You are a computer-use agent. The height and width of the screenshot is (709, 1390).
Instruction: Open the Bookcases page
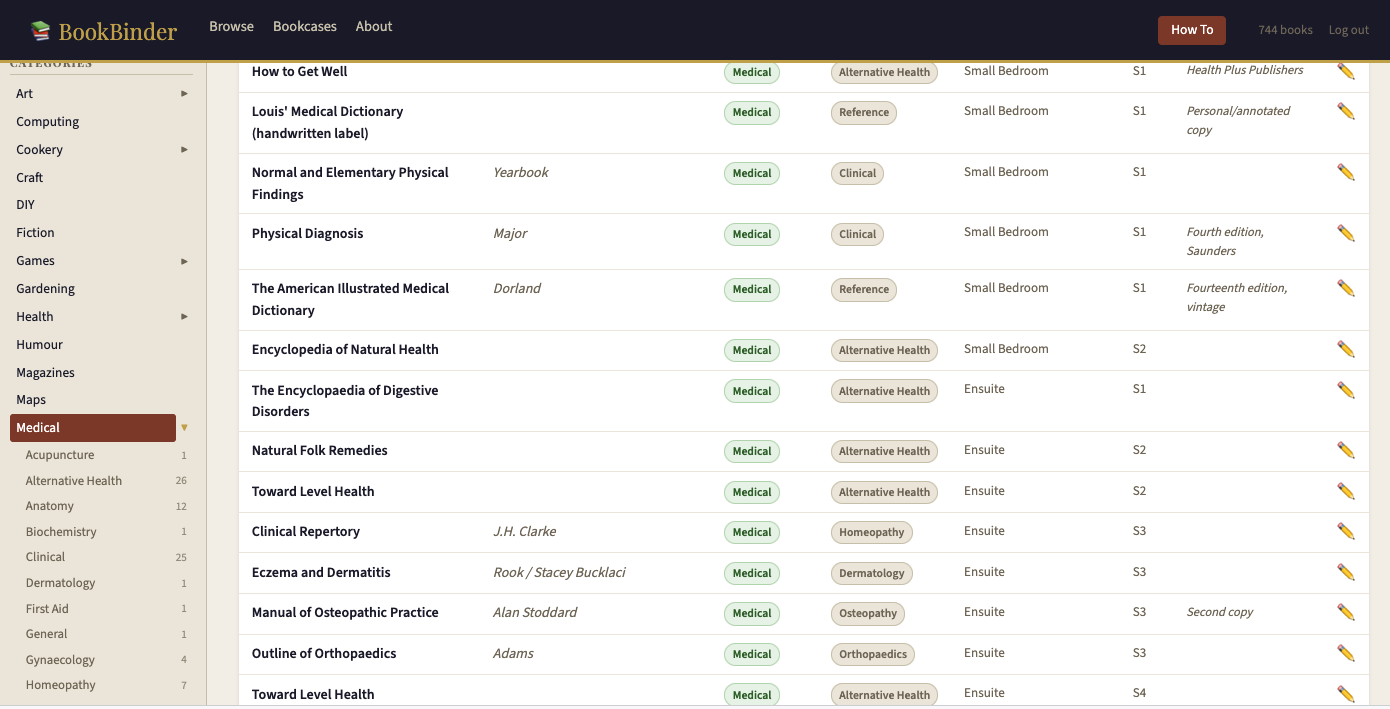pos(305,26)
